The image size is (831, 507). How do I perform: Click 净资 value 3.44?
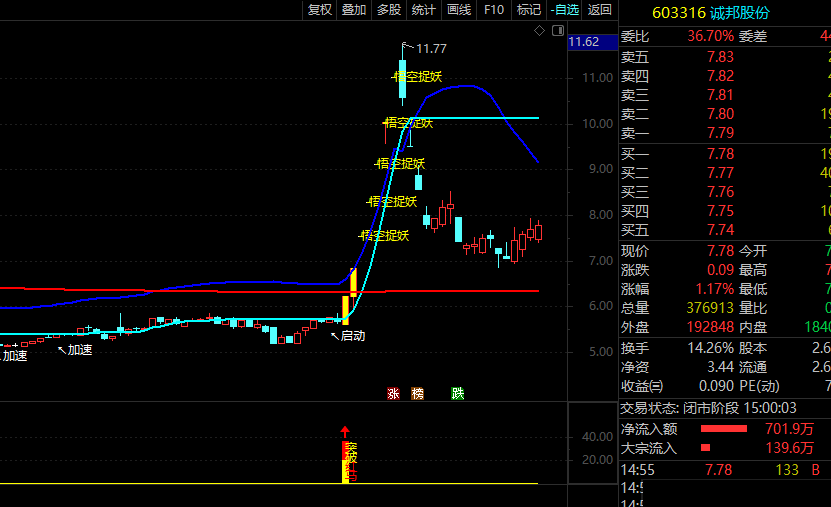pos(720,367)
